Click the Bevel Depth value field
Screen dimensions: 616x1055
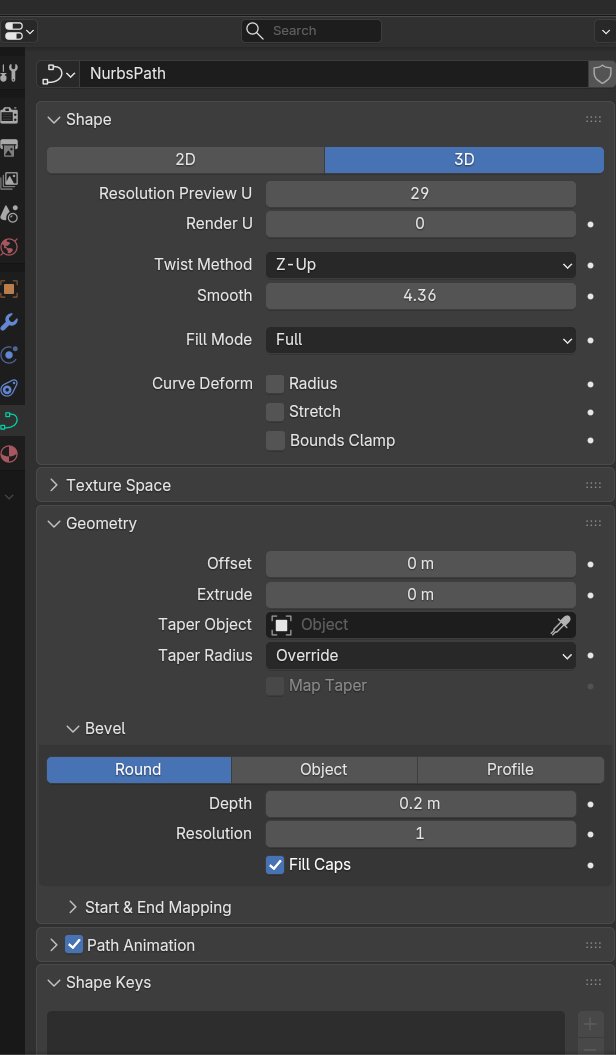coord(420,804)
